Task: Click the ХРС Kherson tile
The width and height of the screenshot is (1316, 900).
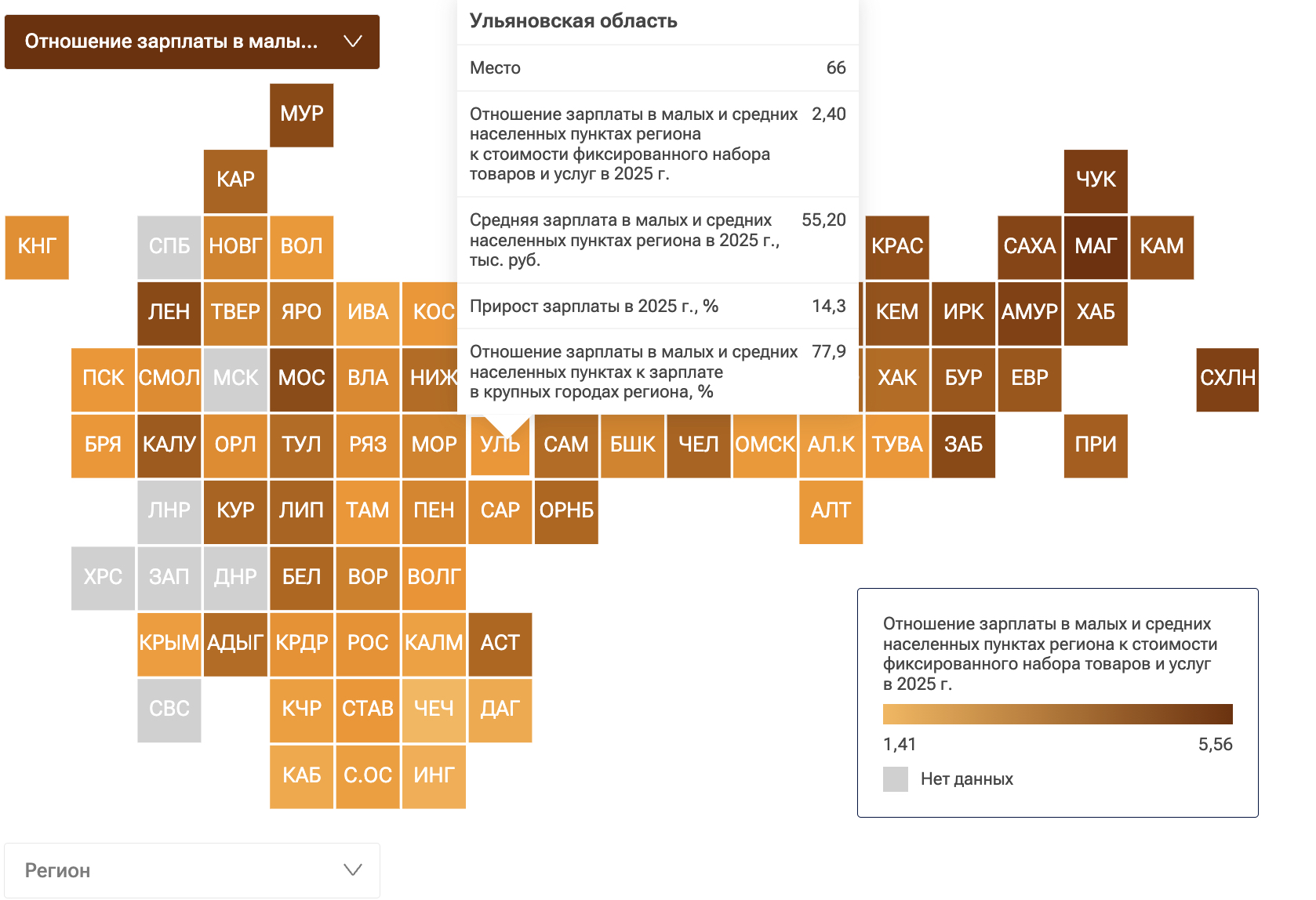Action: [103, 578]
